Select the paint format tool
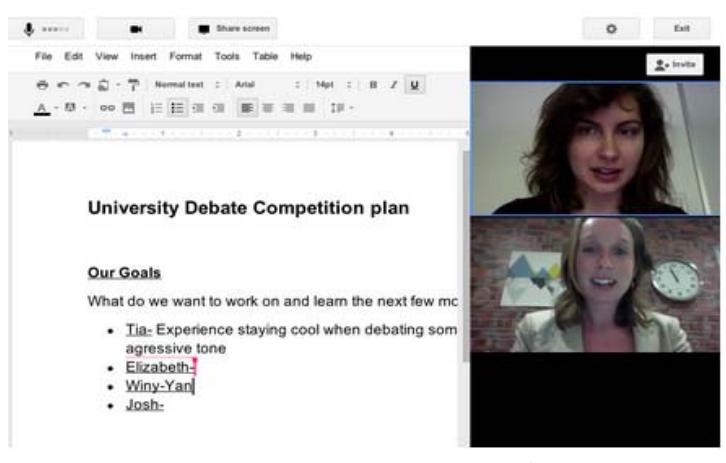726x463 pixels. click(133, 85)
